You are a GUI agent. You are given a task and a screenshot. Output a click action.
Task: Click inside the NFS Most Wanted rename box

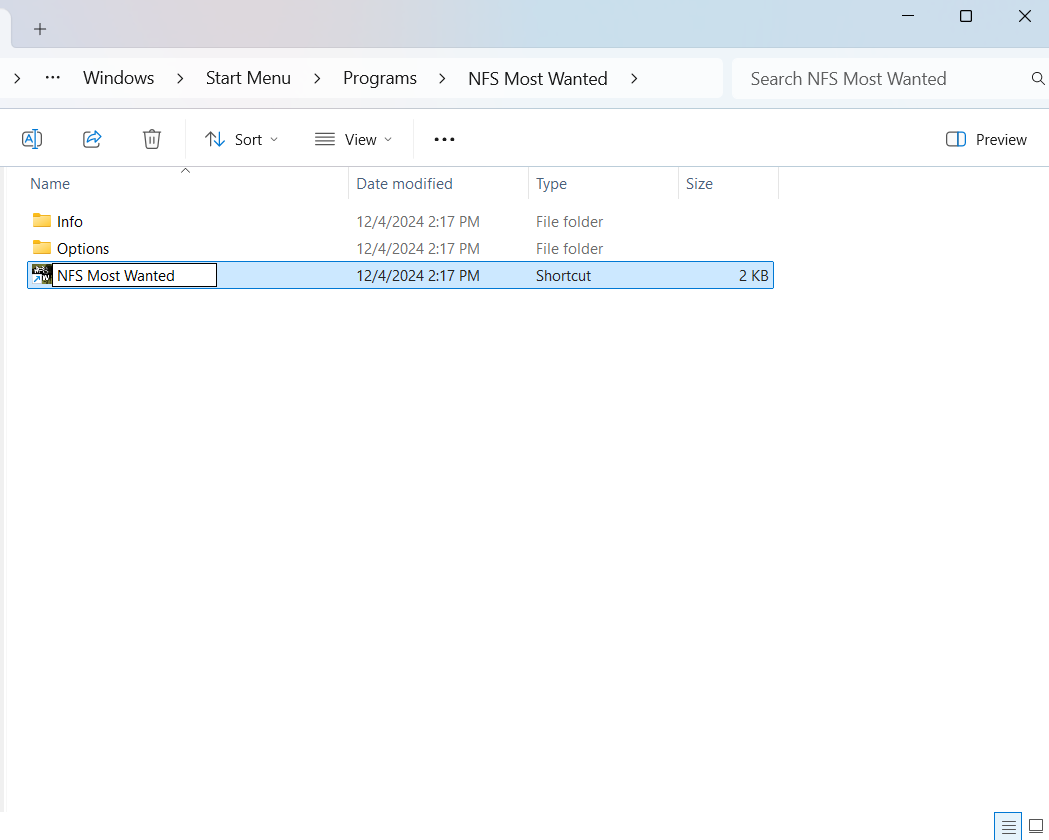tap(134, 276)
